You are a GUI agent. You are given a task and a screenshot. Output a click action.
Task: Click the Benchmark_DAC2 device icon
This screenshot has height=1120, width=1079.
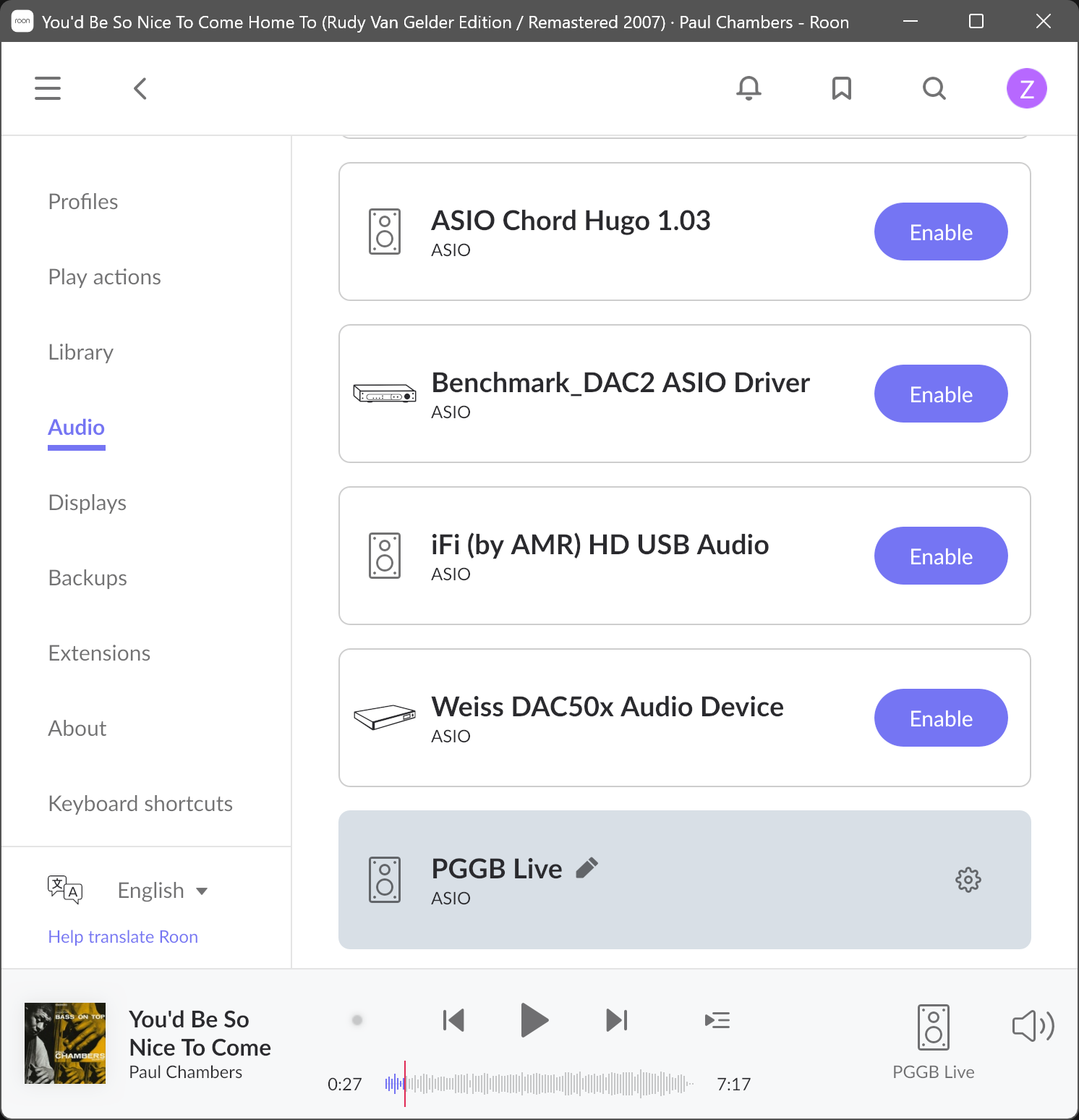pyautogui.click(x=385, y=394)
